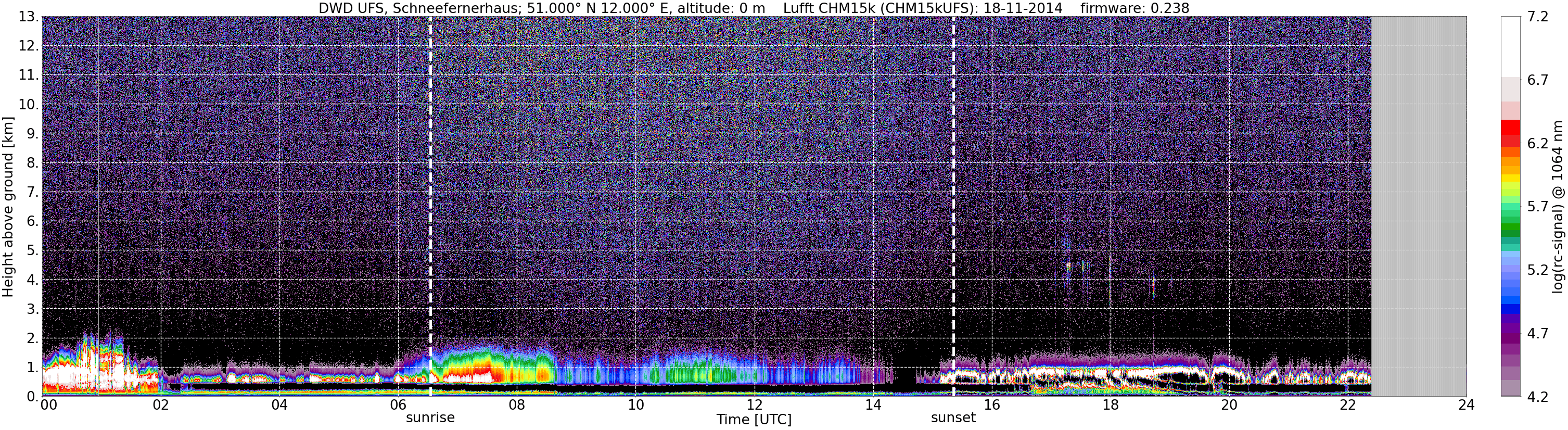Screen dimensions: 1568x430
Task: Click the colorbar tick label '6.2'
Action: click(x=1538, y=144)
